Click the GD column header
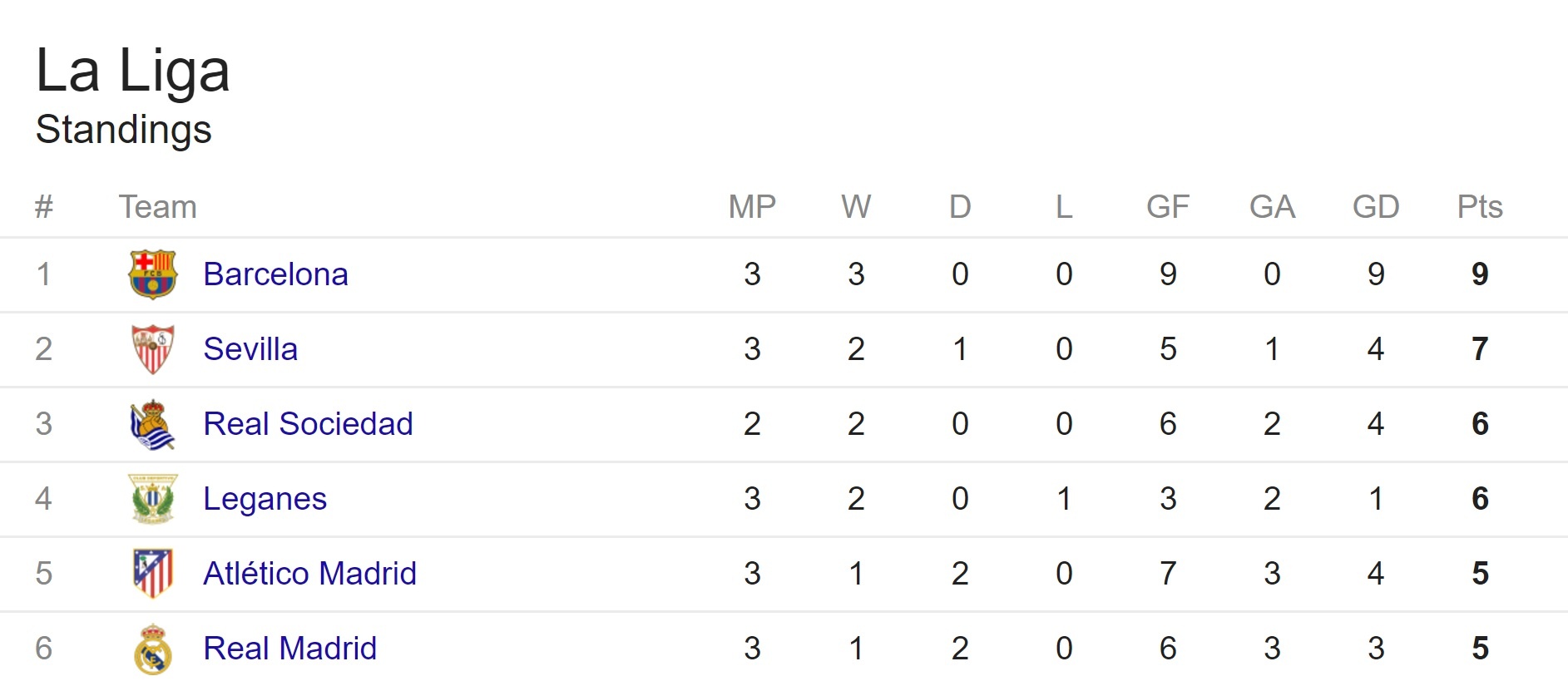This screenshot has height=681, width=1568. [1376, 207]
